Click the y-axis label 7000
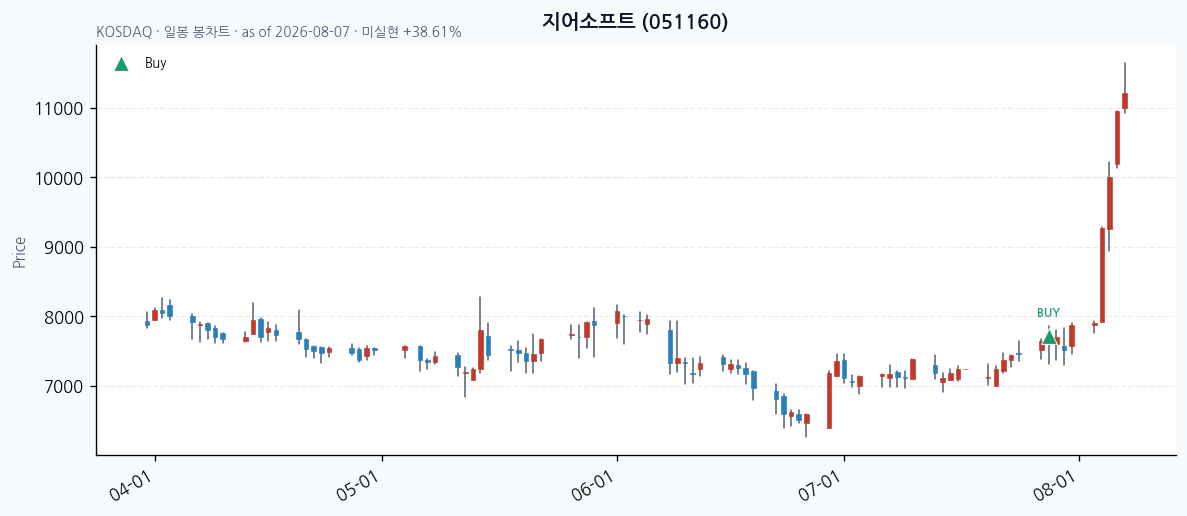 [63, 387]
